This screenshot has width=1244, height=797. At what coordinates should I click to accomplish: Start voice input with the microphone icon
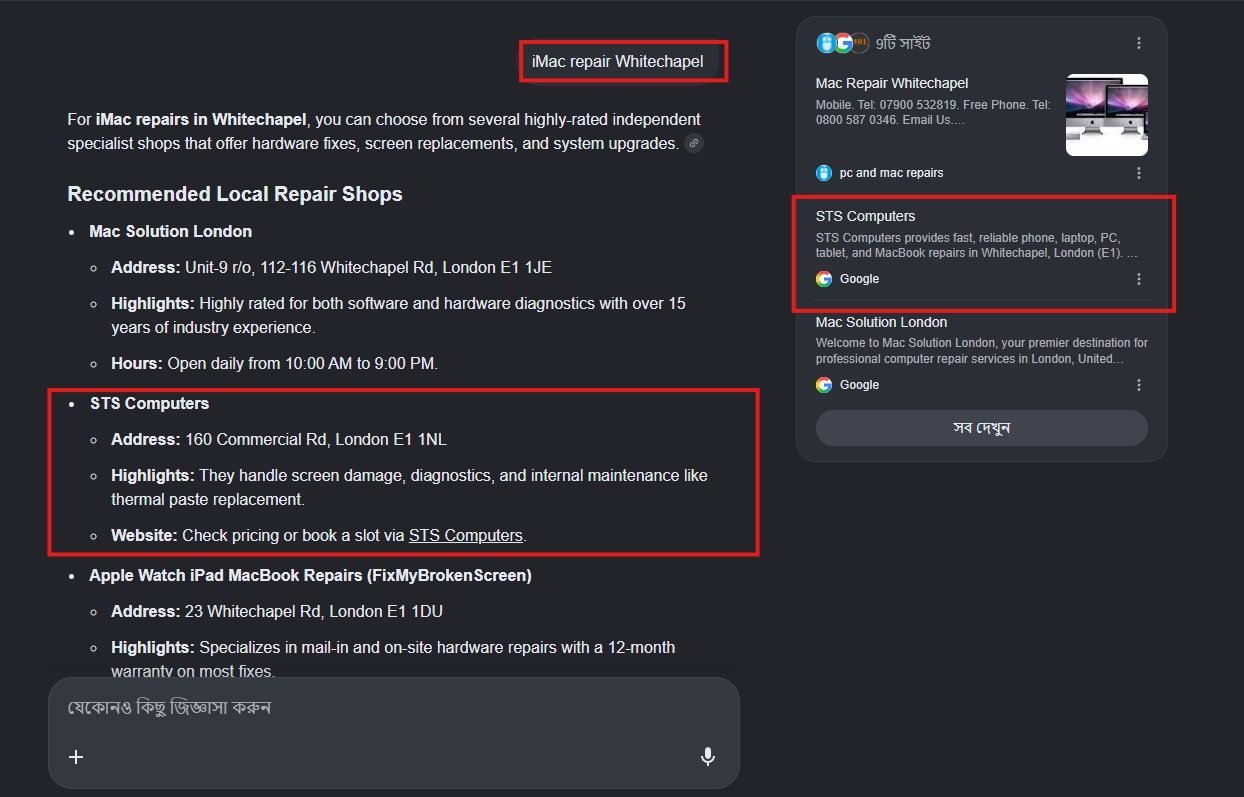coord(708,757)
